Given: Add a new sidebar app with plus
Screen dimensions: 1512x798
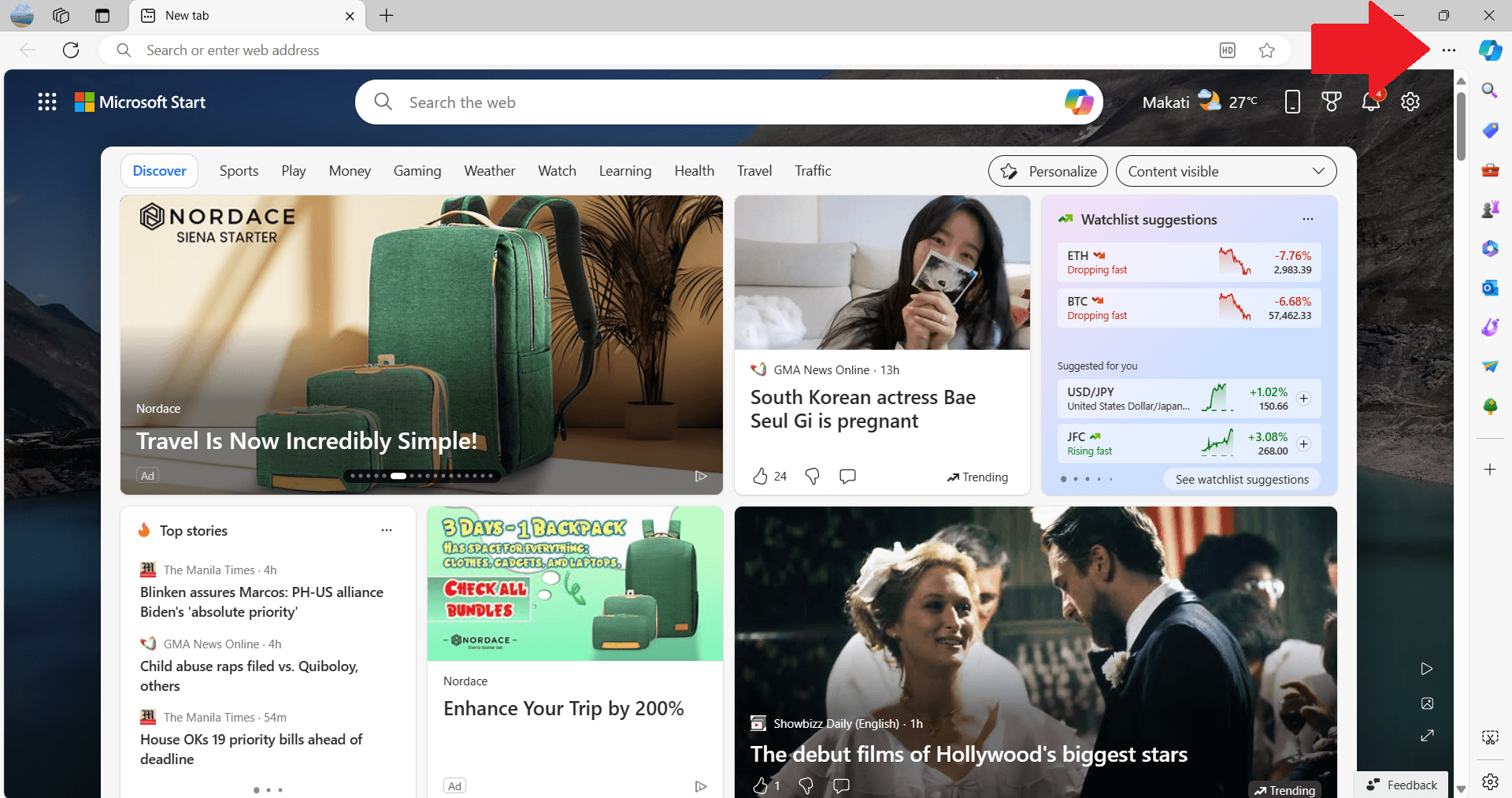Looking at the screenshot, I should [x=1489, y=470].
